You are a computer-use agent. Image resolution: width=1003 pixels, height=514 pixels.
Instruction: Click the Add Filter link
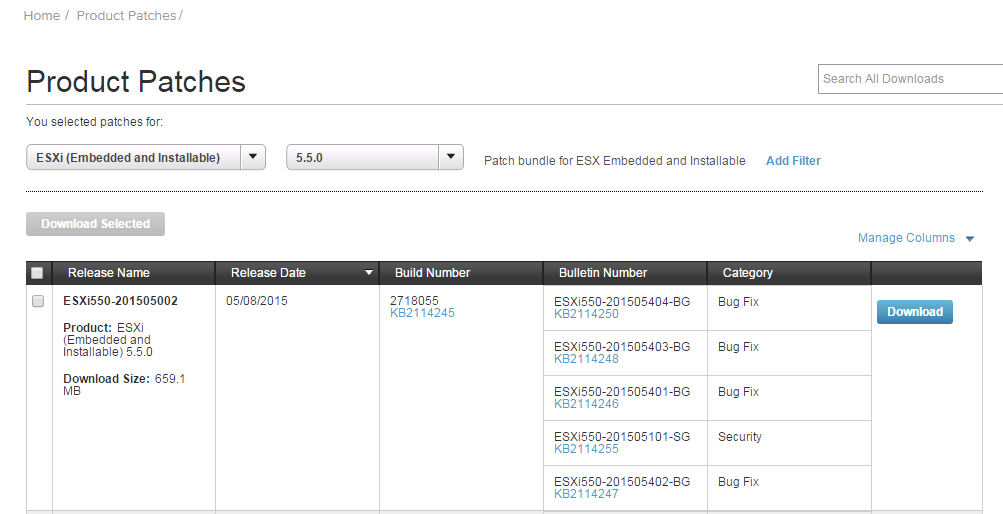793,160
